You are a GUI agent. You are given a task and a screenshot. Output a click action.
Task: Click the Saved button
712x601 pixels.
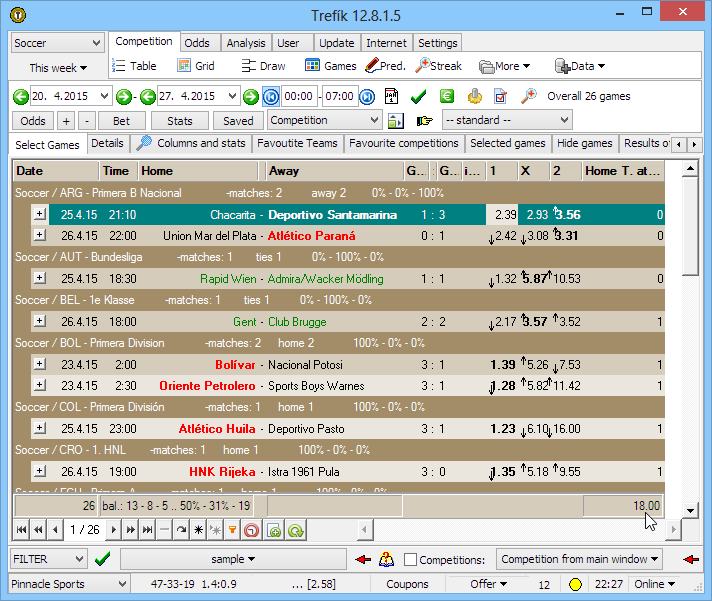pyautogui.click(x=238, y=120)
